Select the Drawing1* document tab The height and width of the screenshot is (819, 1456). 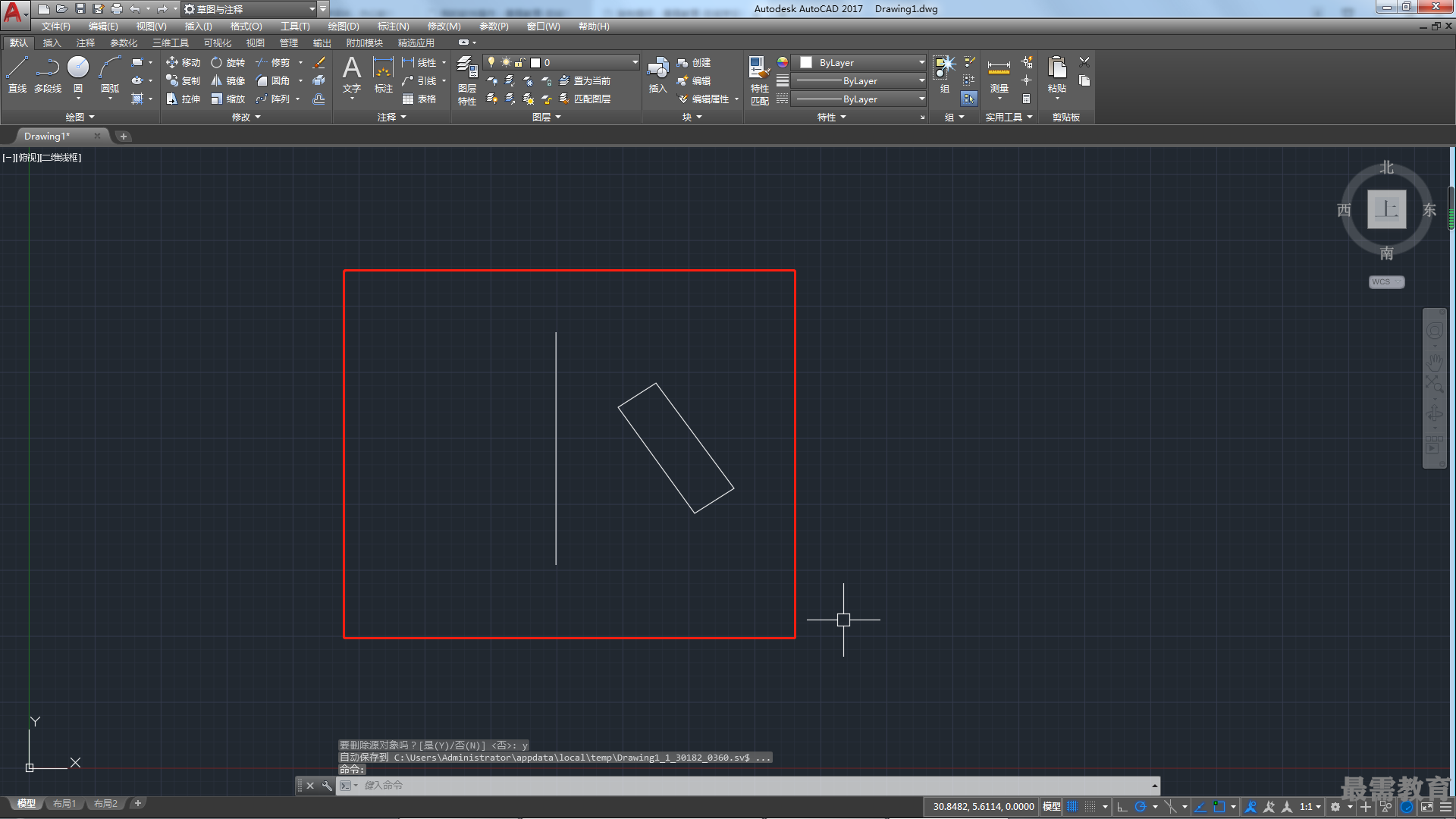pyautogui.click(x=47, y=136)
